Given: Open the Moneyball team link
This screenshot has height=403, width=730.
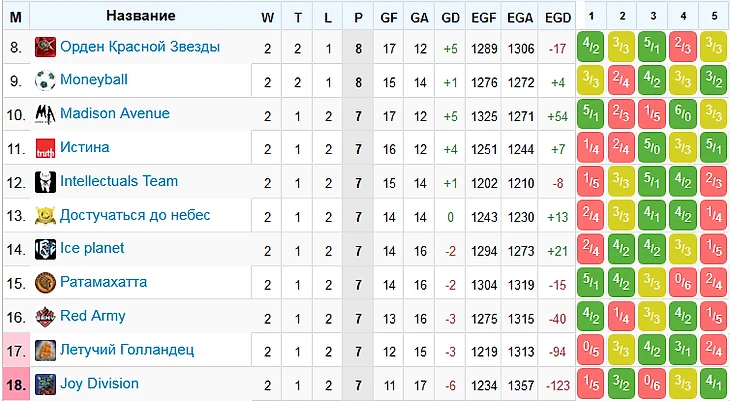Looking at the screenshot, I should click(x=94, y=80).
